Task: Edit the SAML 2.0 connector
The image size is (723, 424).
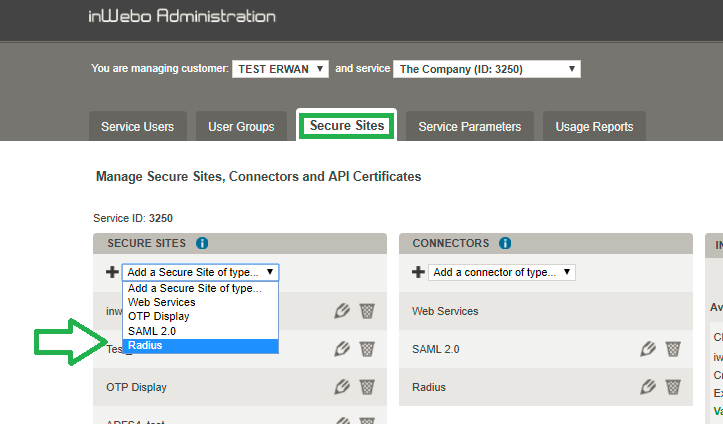Action: click(x=648, y=349)
